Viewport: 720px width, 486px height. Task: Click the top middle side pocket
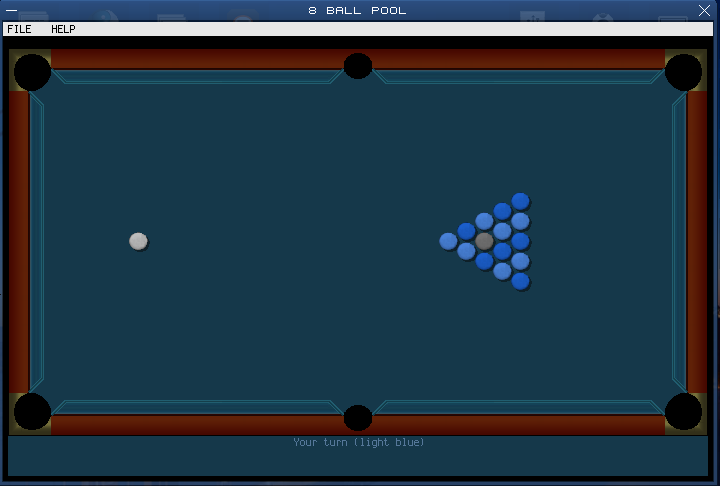tap(358, 66)
